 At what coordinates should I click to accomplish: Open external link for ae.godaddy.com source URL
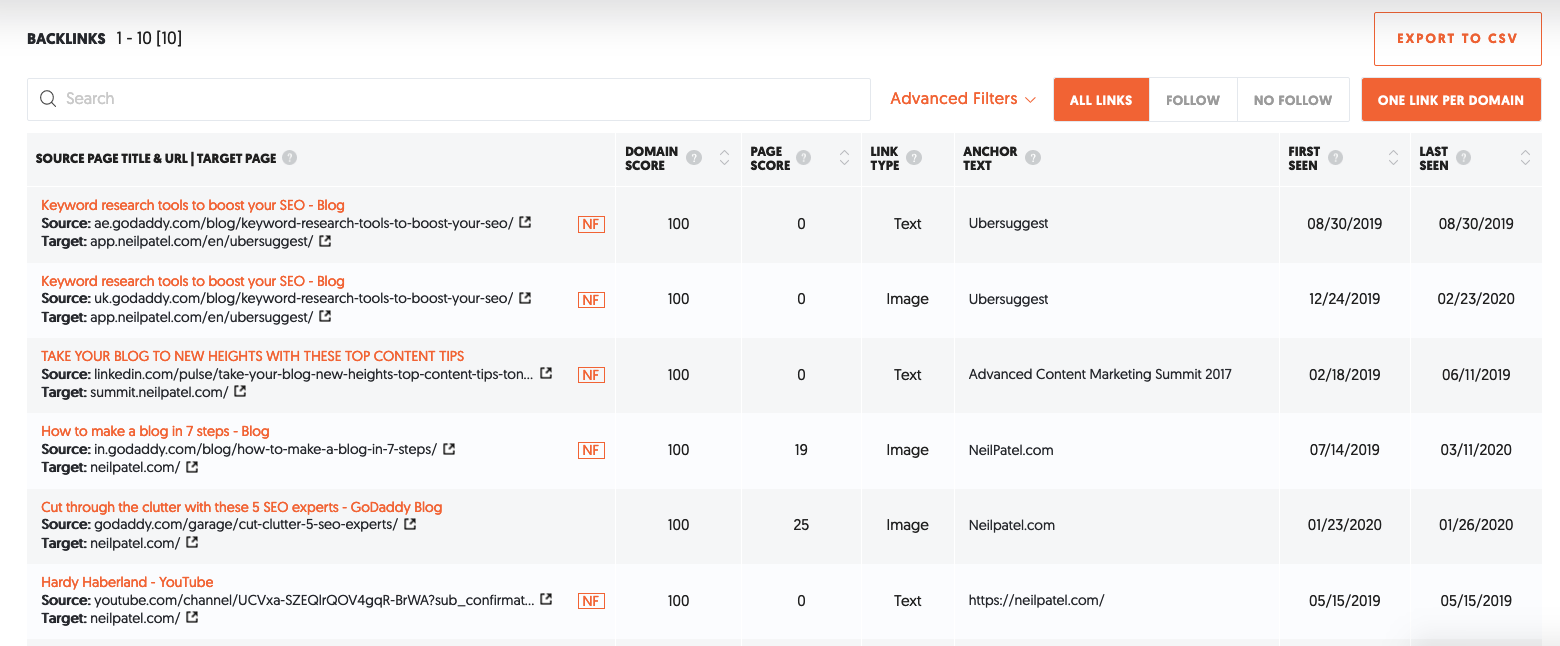526,223
